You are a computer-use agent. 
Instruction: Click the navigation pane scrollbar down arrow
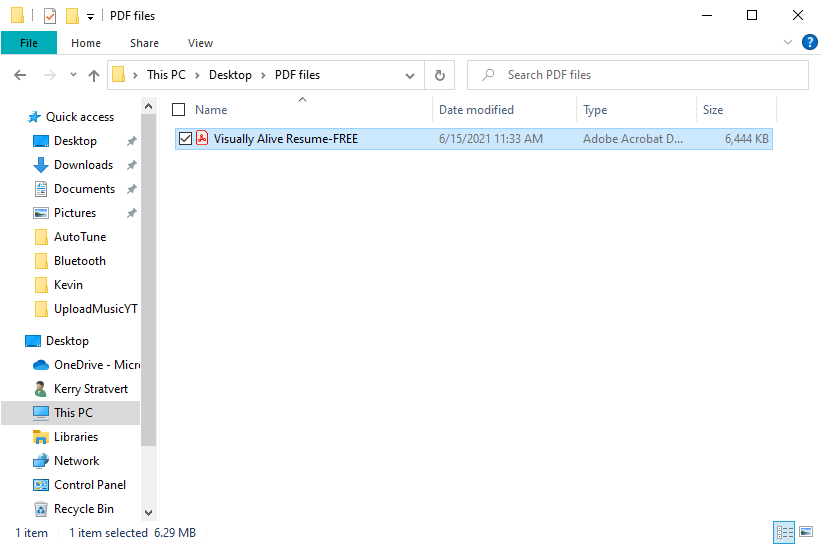[x=149, y=512]
